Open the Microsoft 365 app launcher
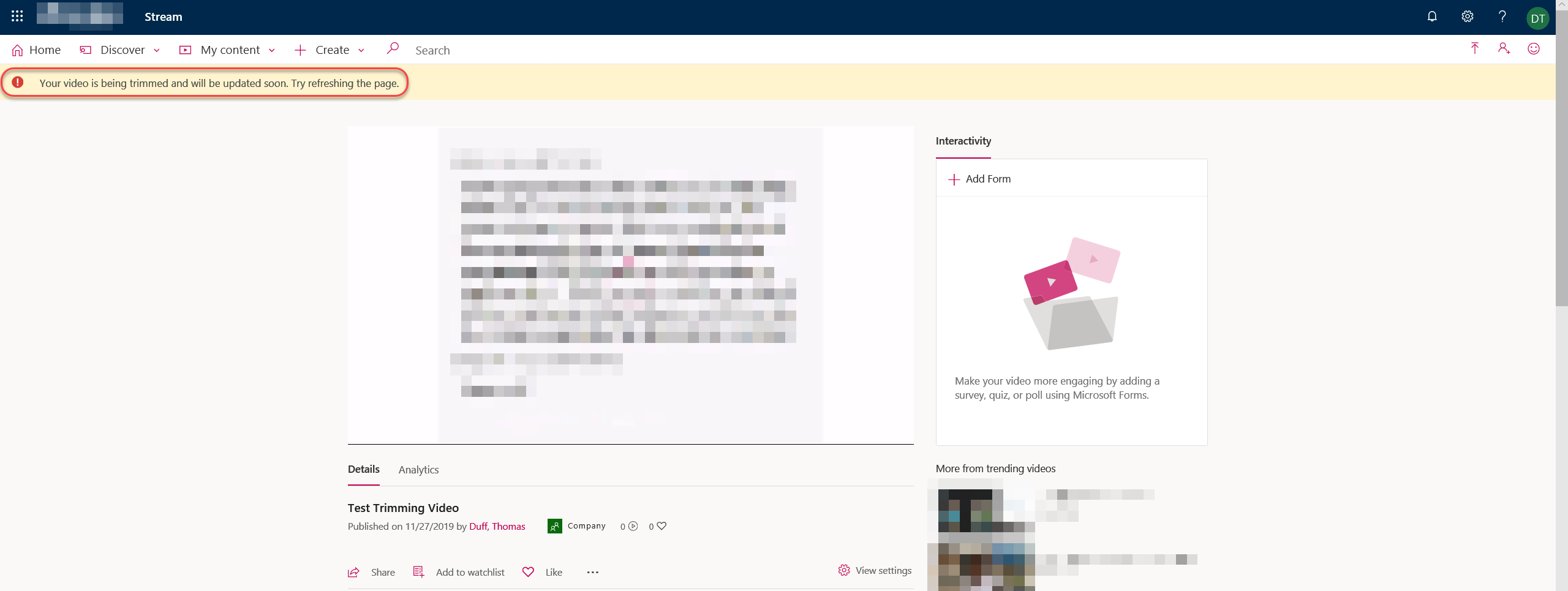Screen dimensions: 1568x591 (17, 17)
